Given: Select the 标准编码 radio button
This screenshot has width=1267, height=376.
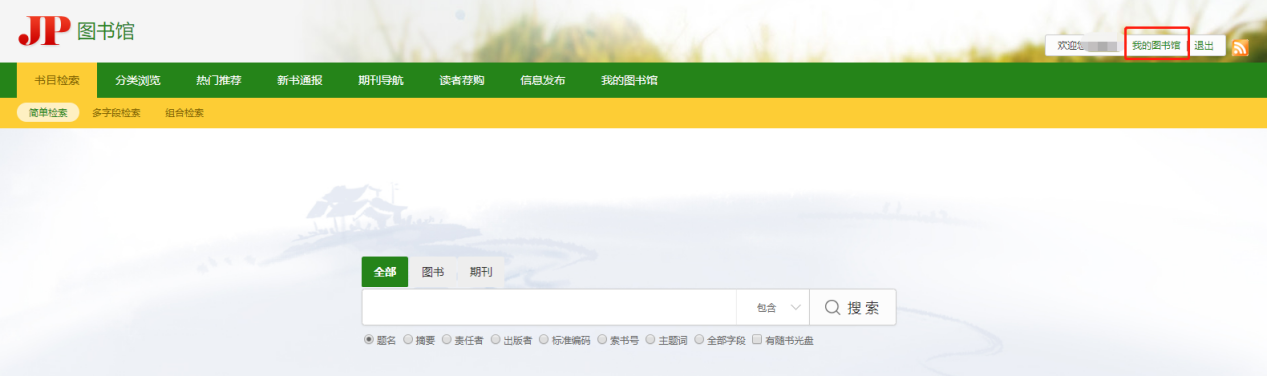Looking at the screenshot, I should tap(544, 340).
